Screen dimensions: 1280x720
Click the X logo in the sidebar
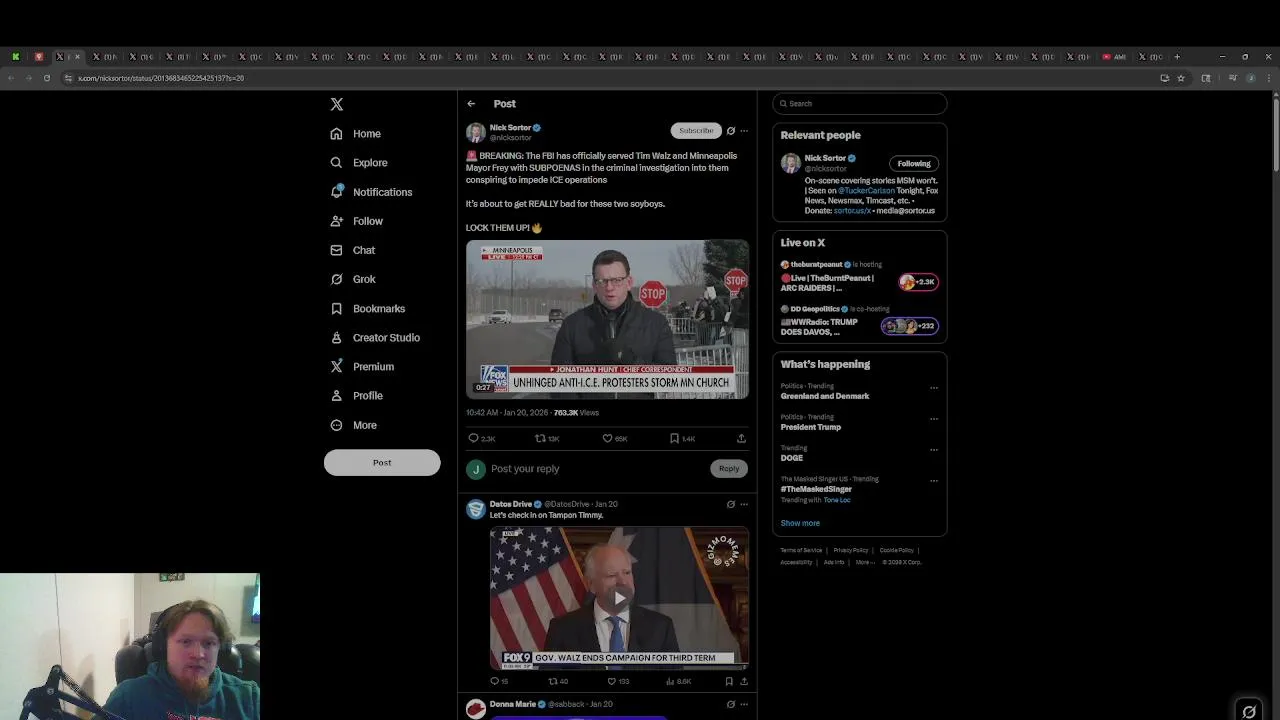337,104
